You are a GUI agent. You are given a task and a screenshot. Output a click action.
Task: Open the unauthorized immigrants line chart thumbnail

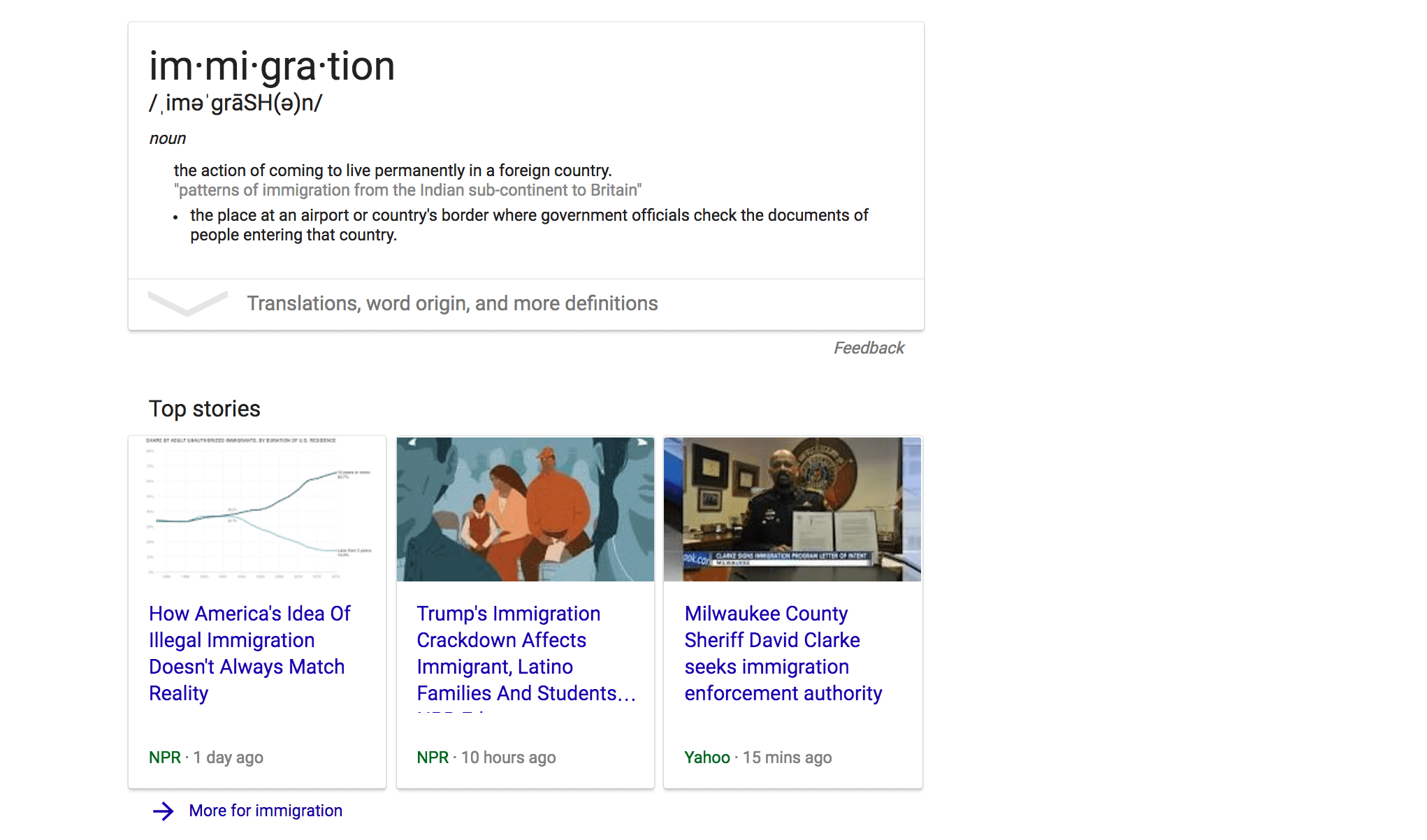[x=257, y=509]
